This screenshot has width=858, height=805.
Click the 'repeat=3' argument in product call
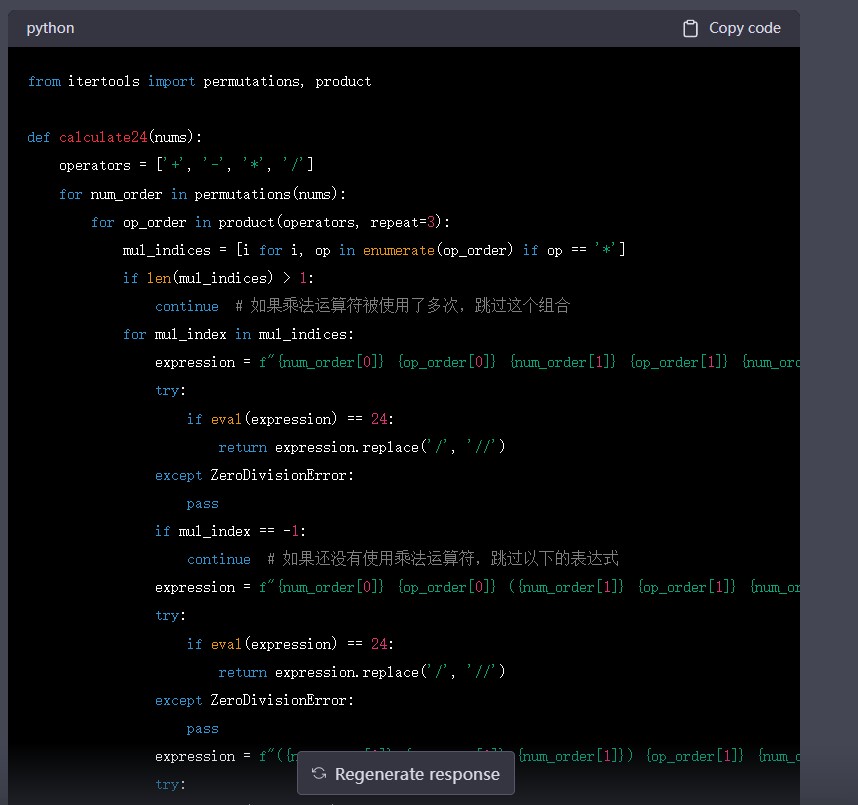click(404, 222)
